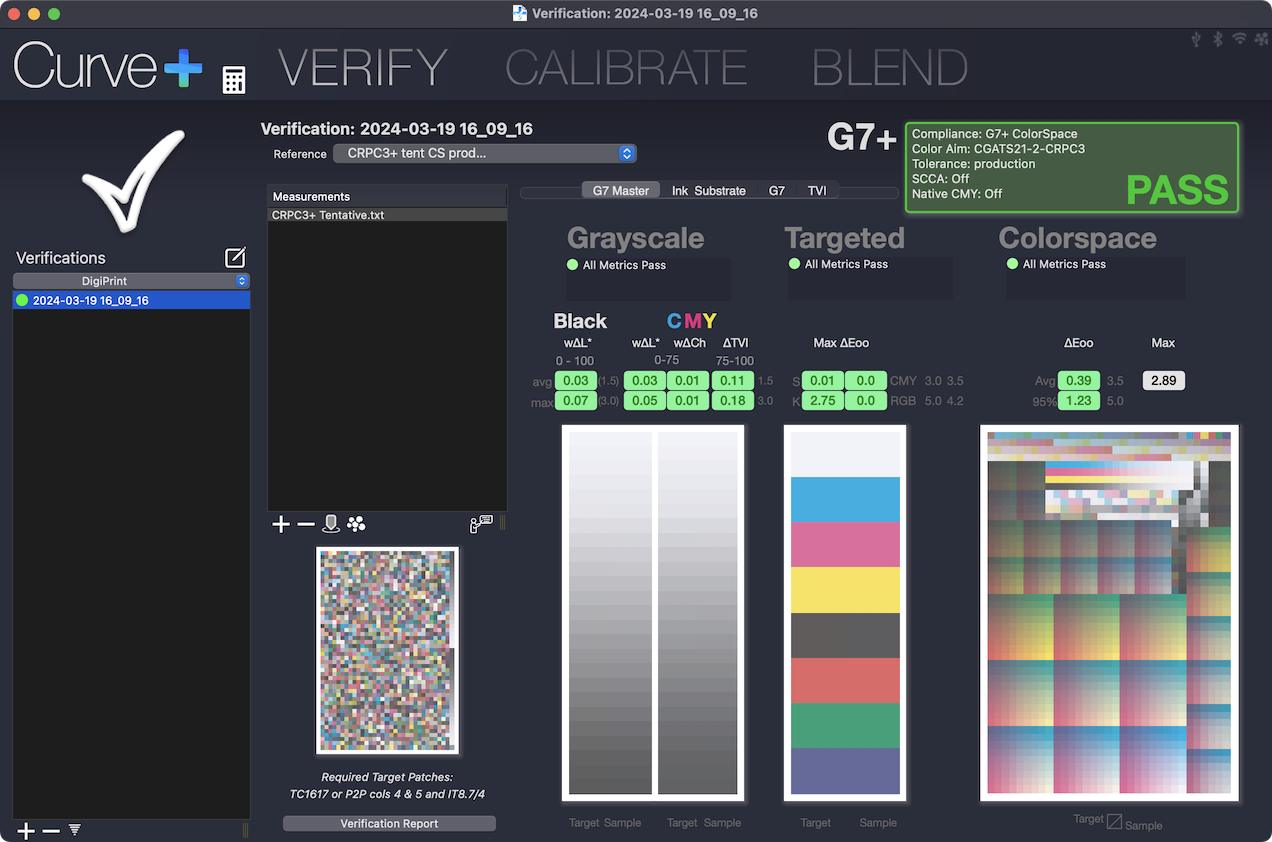1272x842 pixels.
Task: Click the Verification Report button
Action: [389, 824]
